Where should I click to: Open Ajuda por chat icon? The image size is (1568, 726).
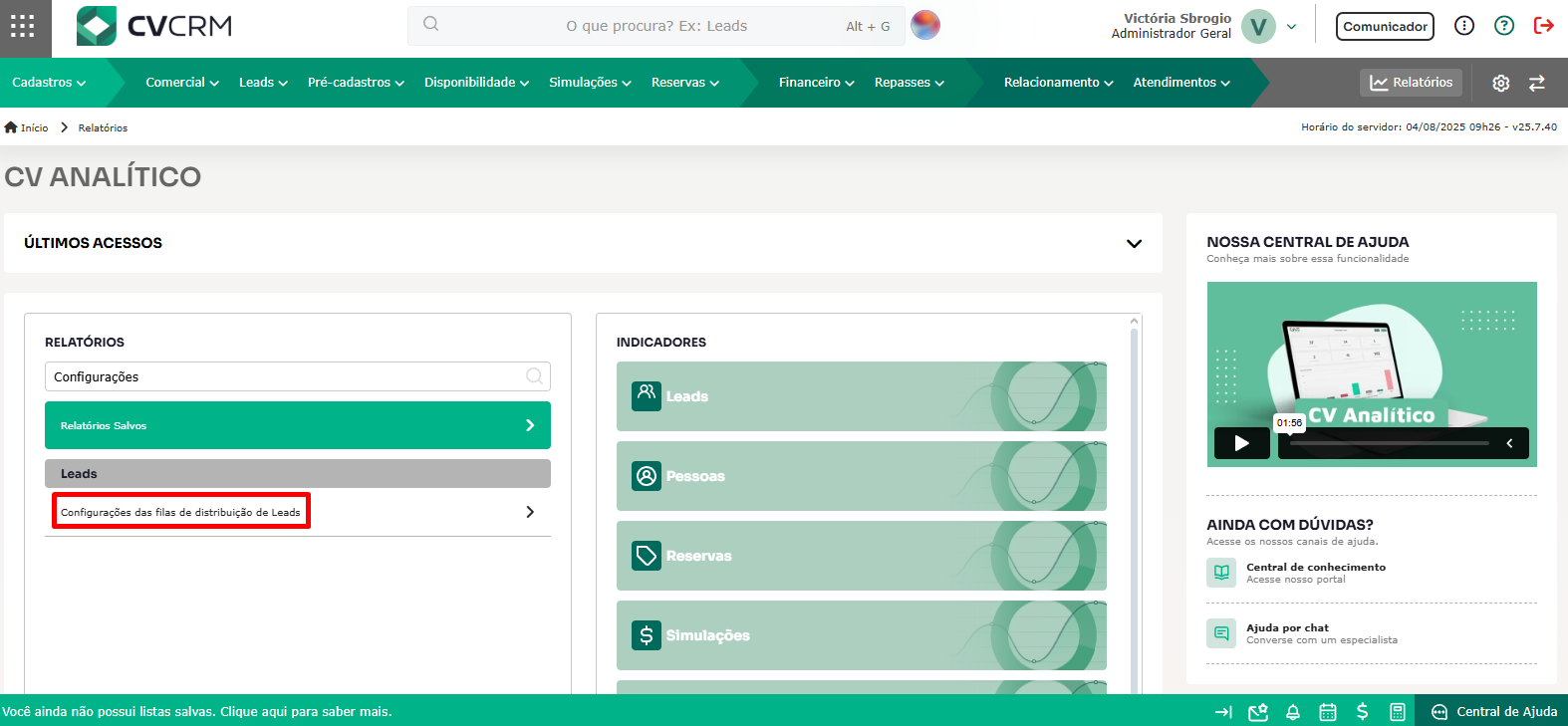(1221, 633)
